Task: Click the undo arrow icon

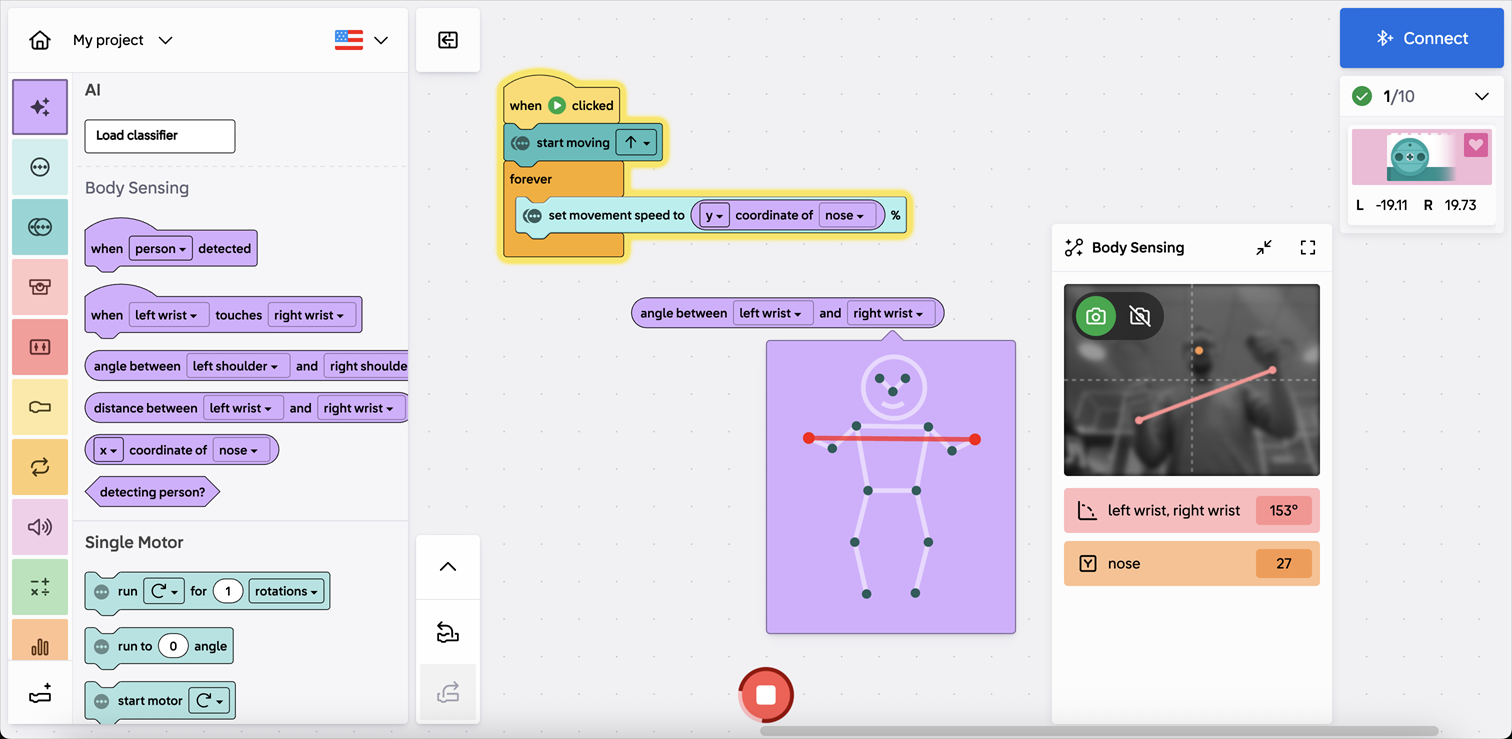Action: click(448, 633)
